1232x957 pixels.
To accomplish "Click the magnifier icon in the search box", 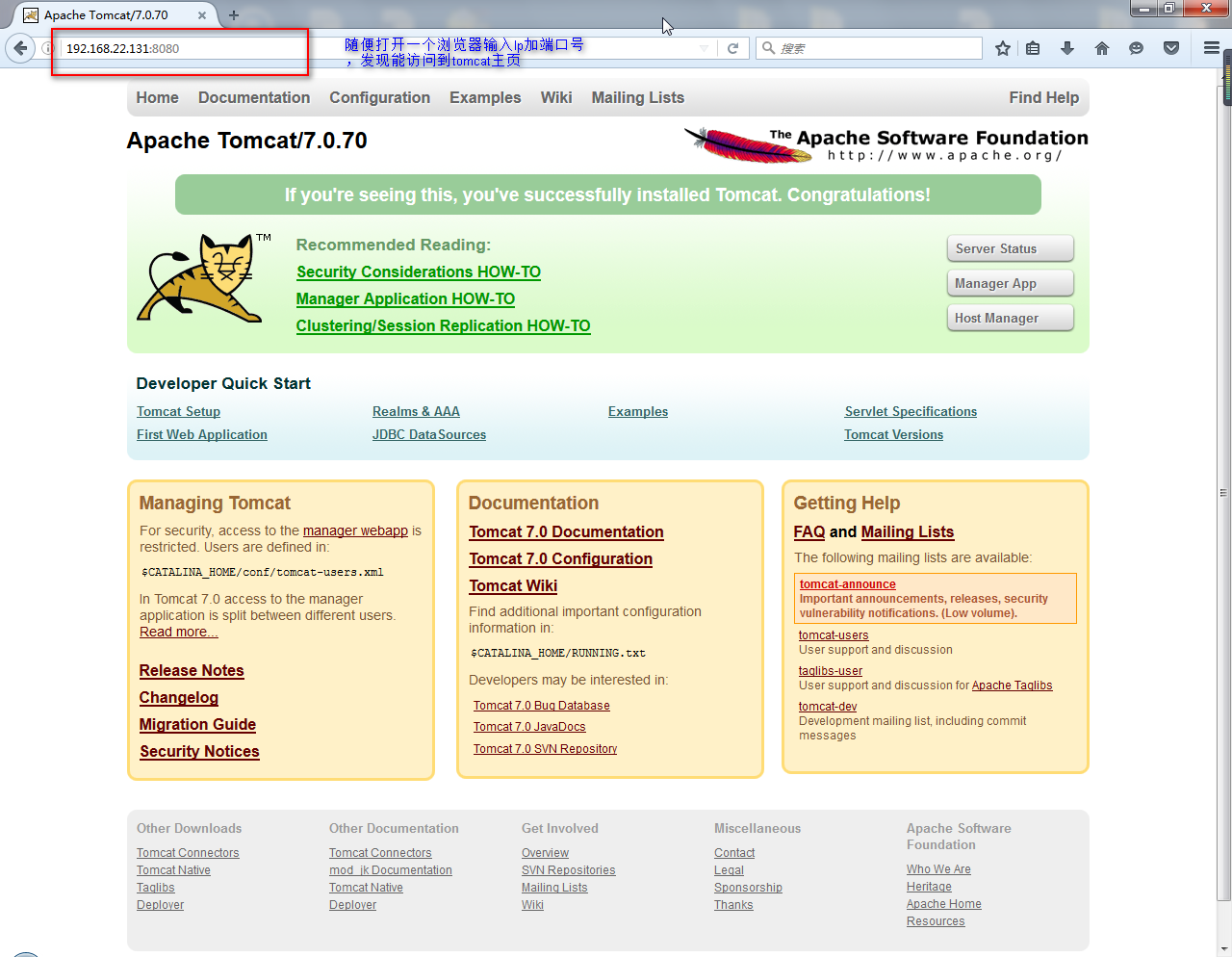I will click(x=768, y=48).
